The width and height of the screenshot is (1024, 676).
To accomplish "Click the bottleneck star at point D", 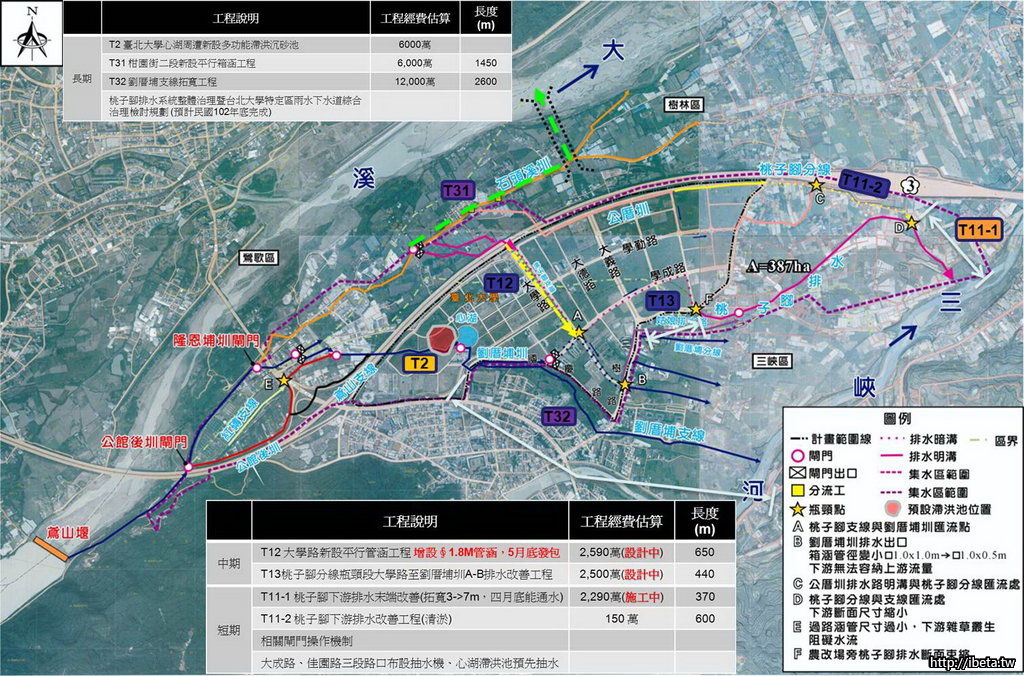I will pyautogui.click(x=911, y=222).
